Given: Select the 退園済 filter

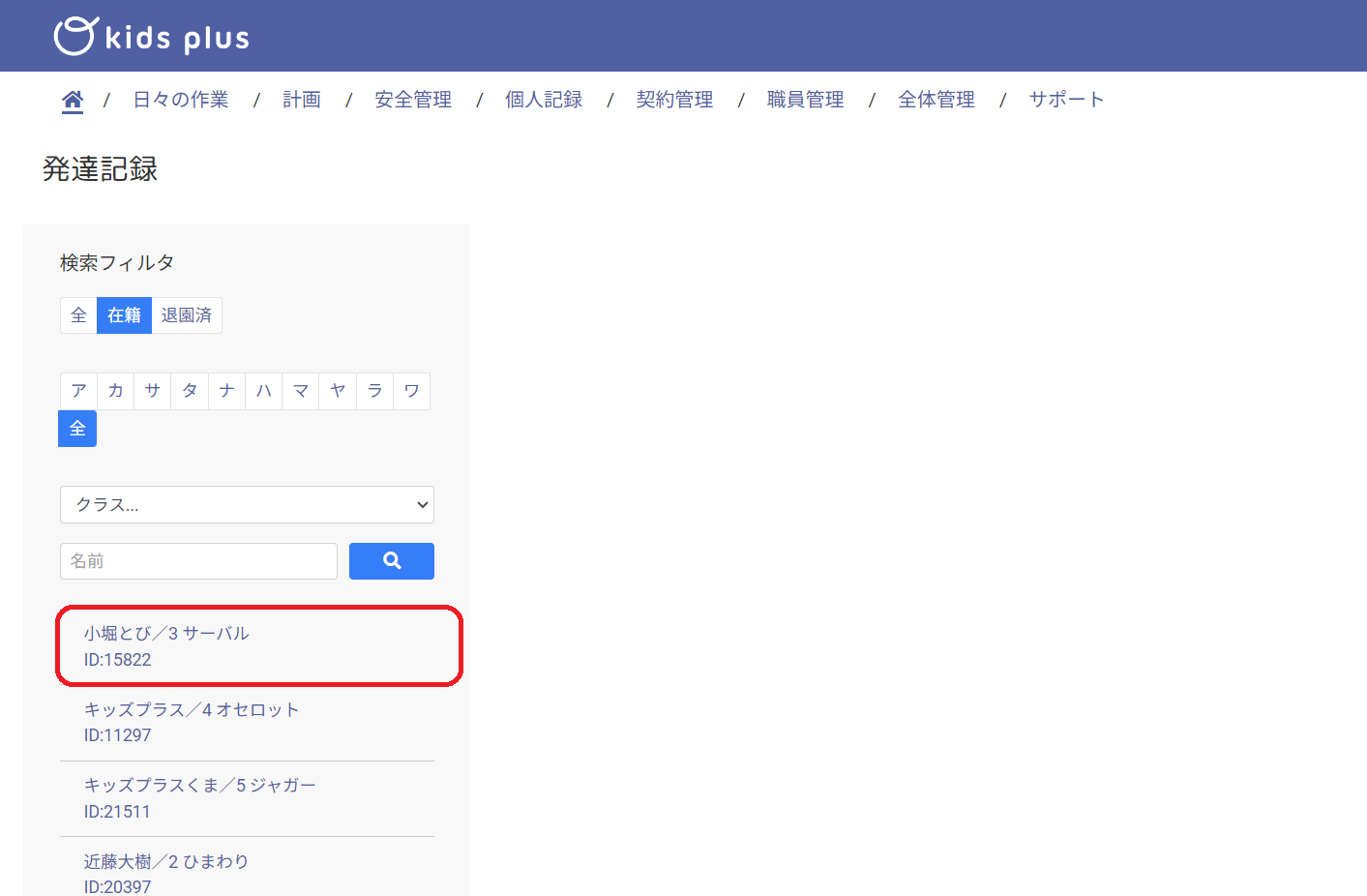Looking at the screenshot, I should [x=187, y=315].
